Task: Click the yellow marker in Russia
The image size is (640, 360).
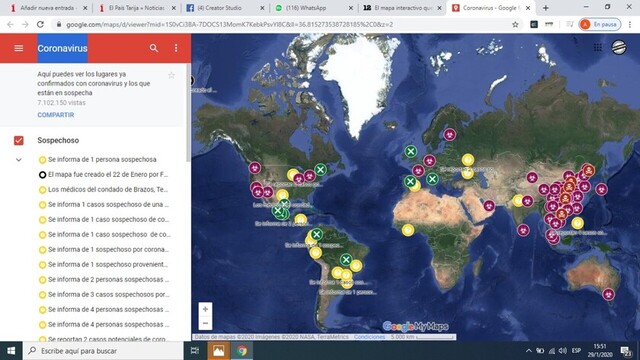Action: (468, 160)
